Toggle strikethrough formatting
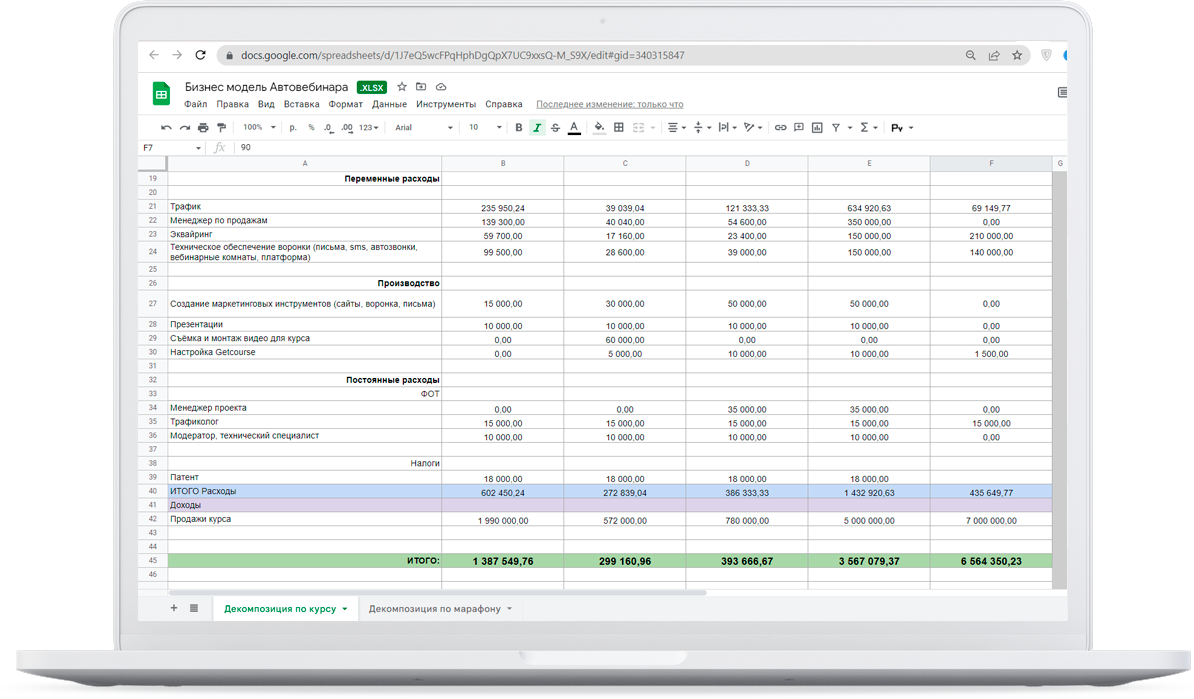1194x699 pixels. pyautogui.click(x=555, y=128)
